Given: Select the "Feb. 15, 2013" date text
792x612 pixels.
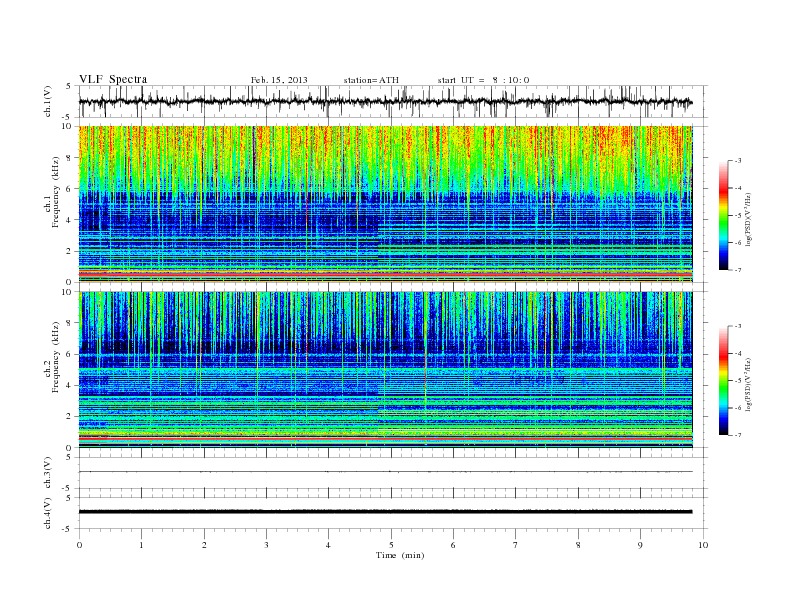Looking at the screenshot, I should (279, 80).
